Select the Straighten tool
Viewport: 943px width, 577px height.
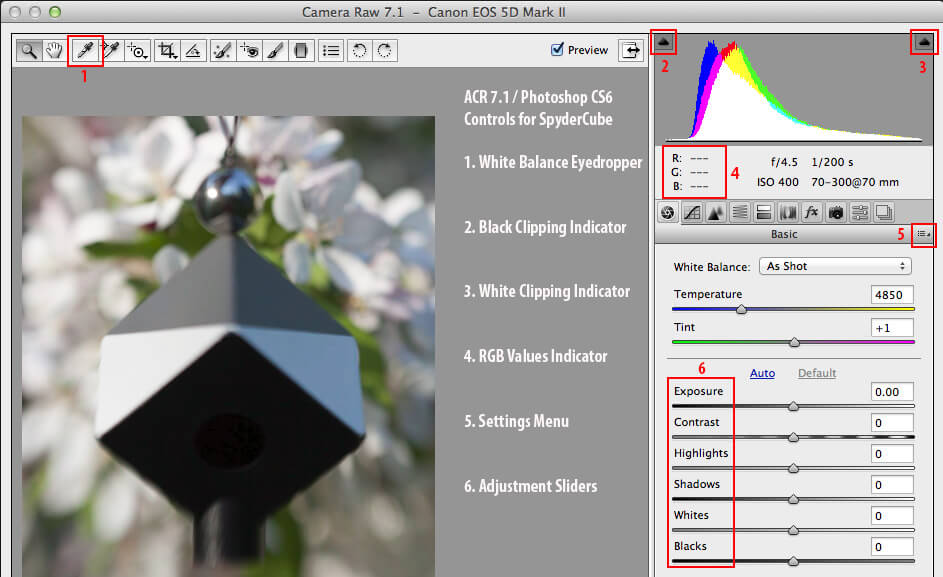tap(194, 50)
